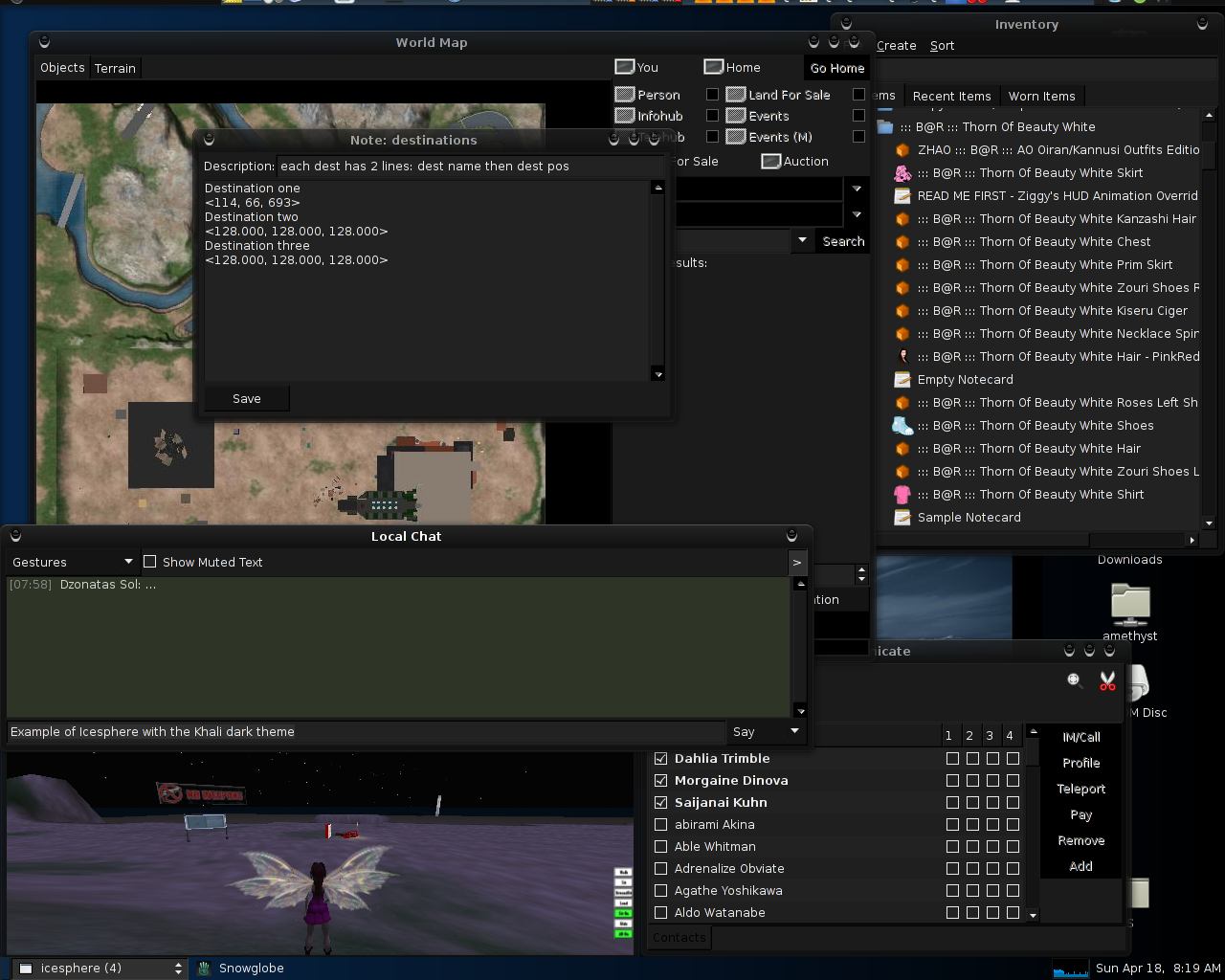Viewport: 1225px width, 980px height.
Task: Open the amethyst folder on desktop
Action: 1130,605
